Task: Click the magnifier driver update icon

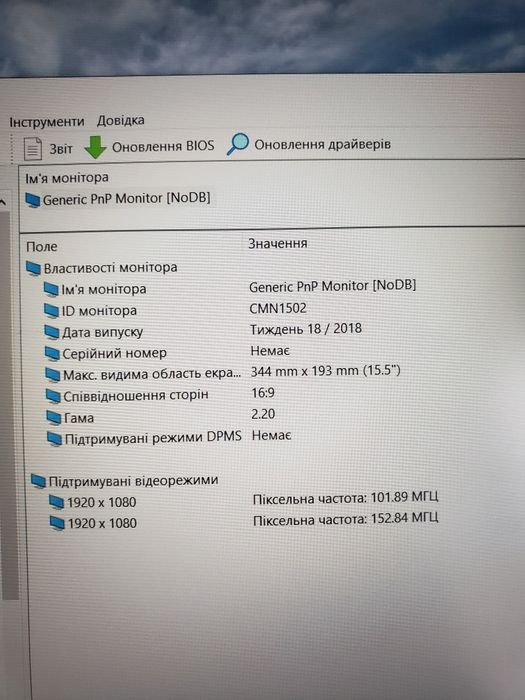Action: 237,144
